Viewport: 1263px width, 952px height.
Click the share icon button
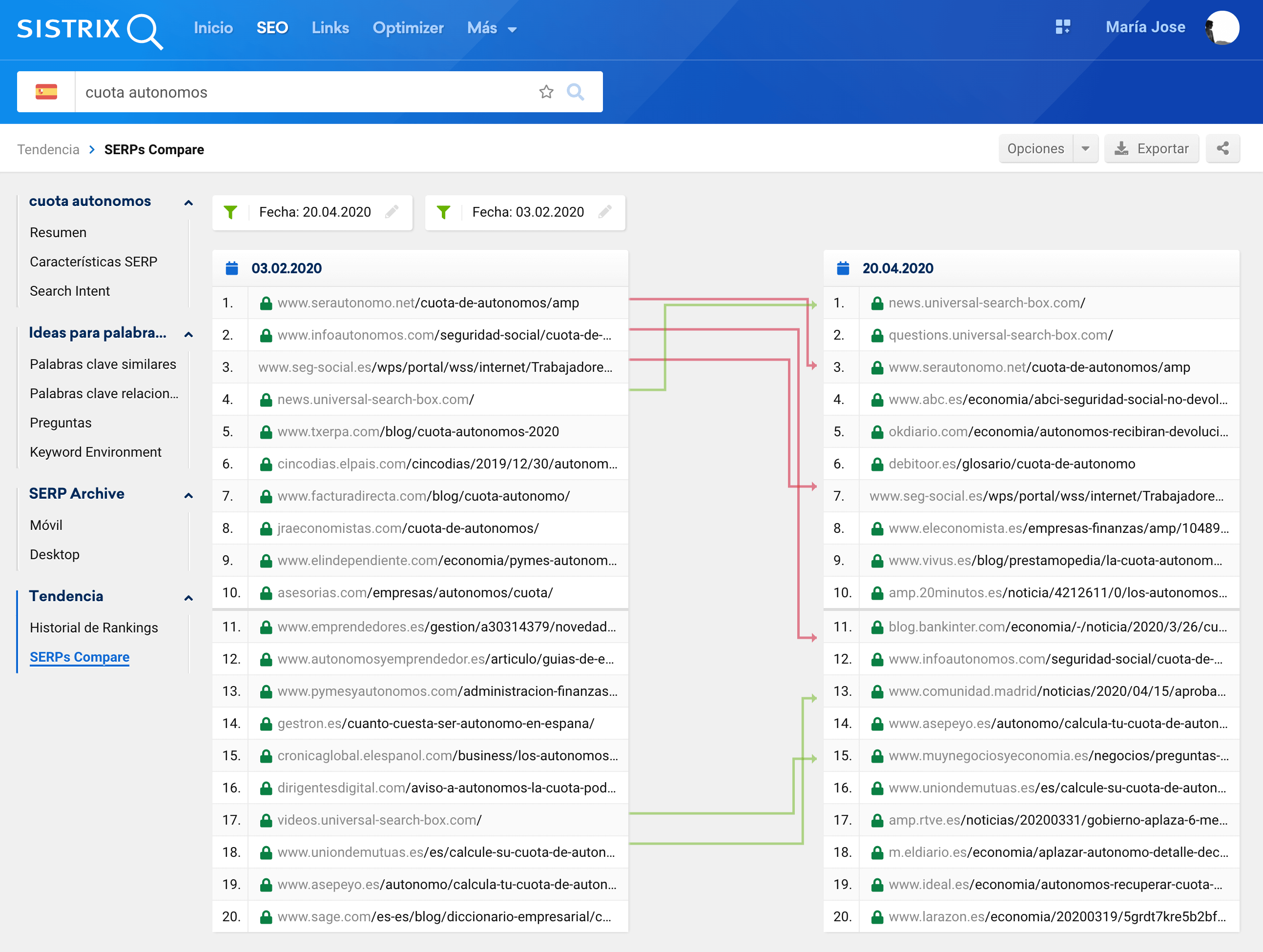coord(1222,148)
